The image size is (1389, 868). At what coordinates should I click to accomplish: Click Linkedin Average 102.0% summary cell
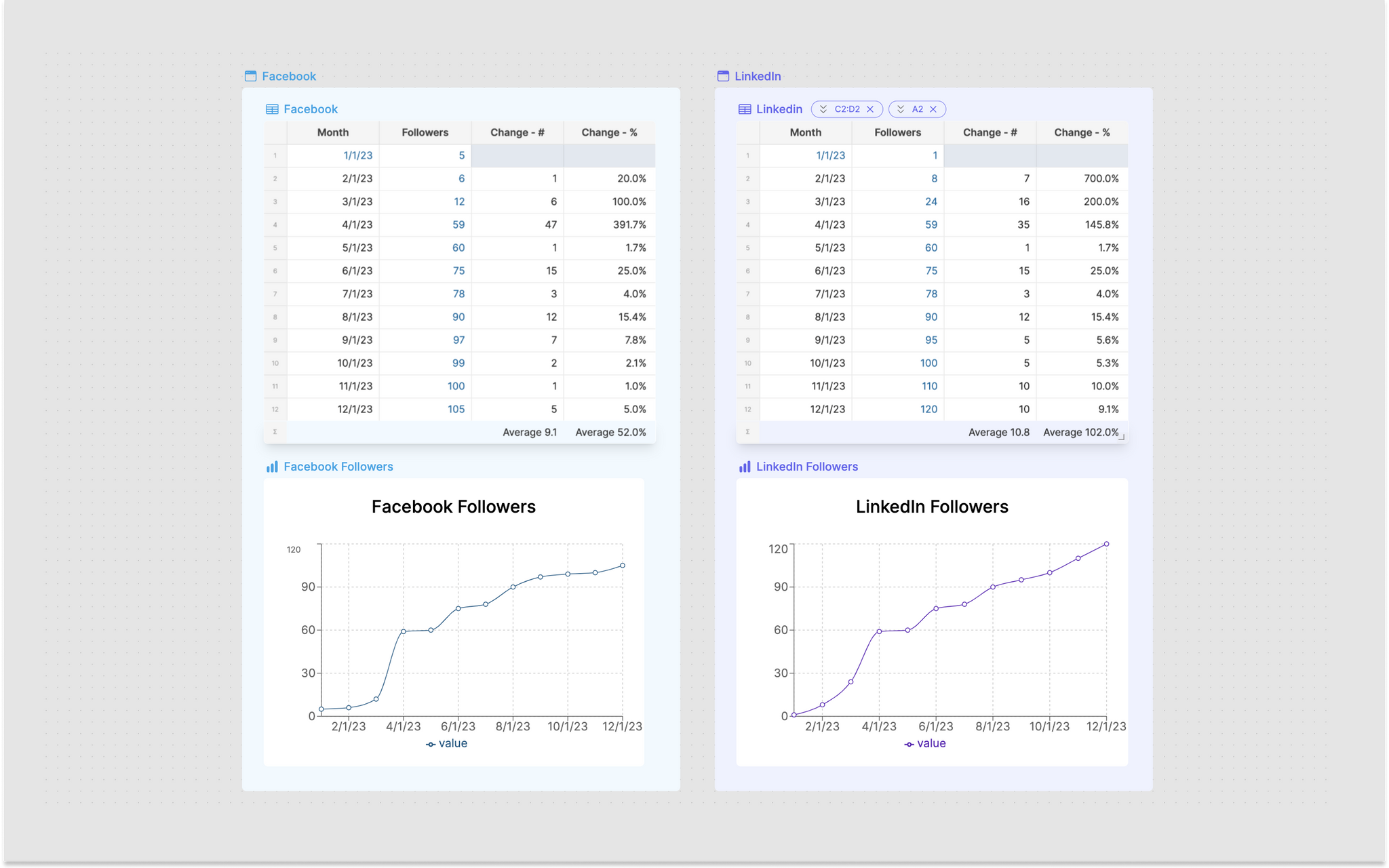(1082, 432)
